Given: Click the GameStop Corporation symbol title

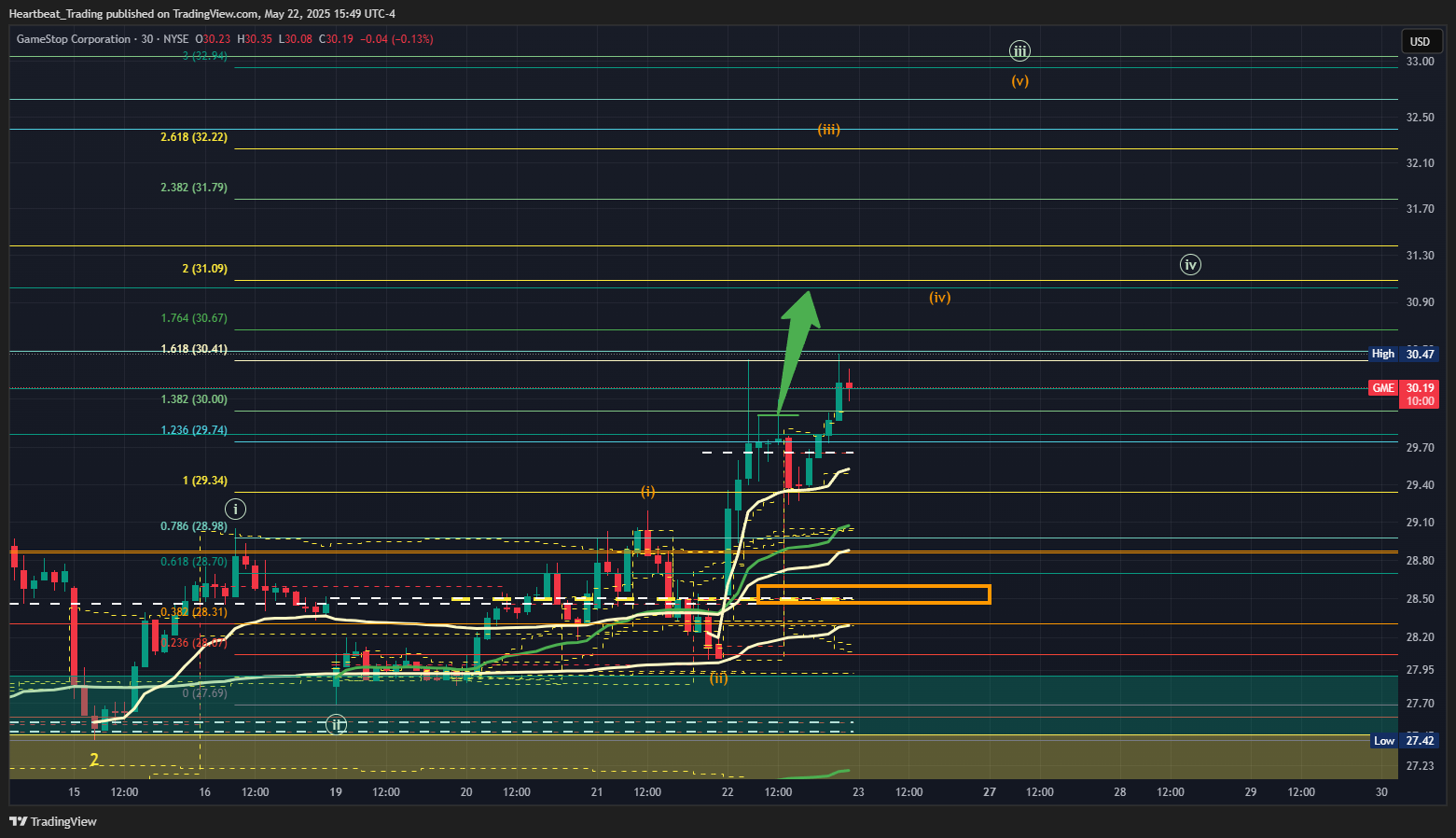Looking at the screenshot, I should point(74,39).
